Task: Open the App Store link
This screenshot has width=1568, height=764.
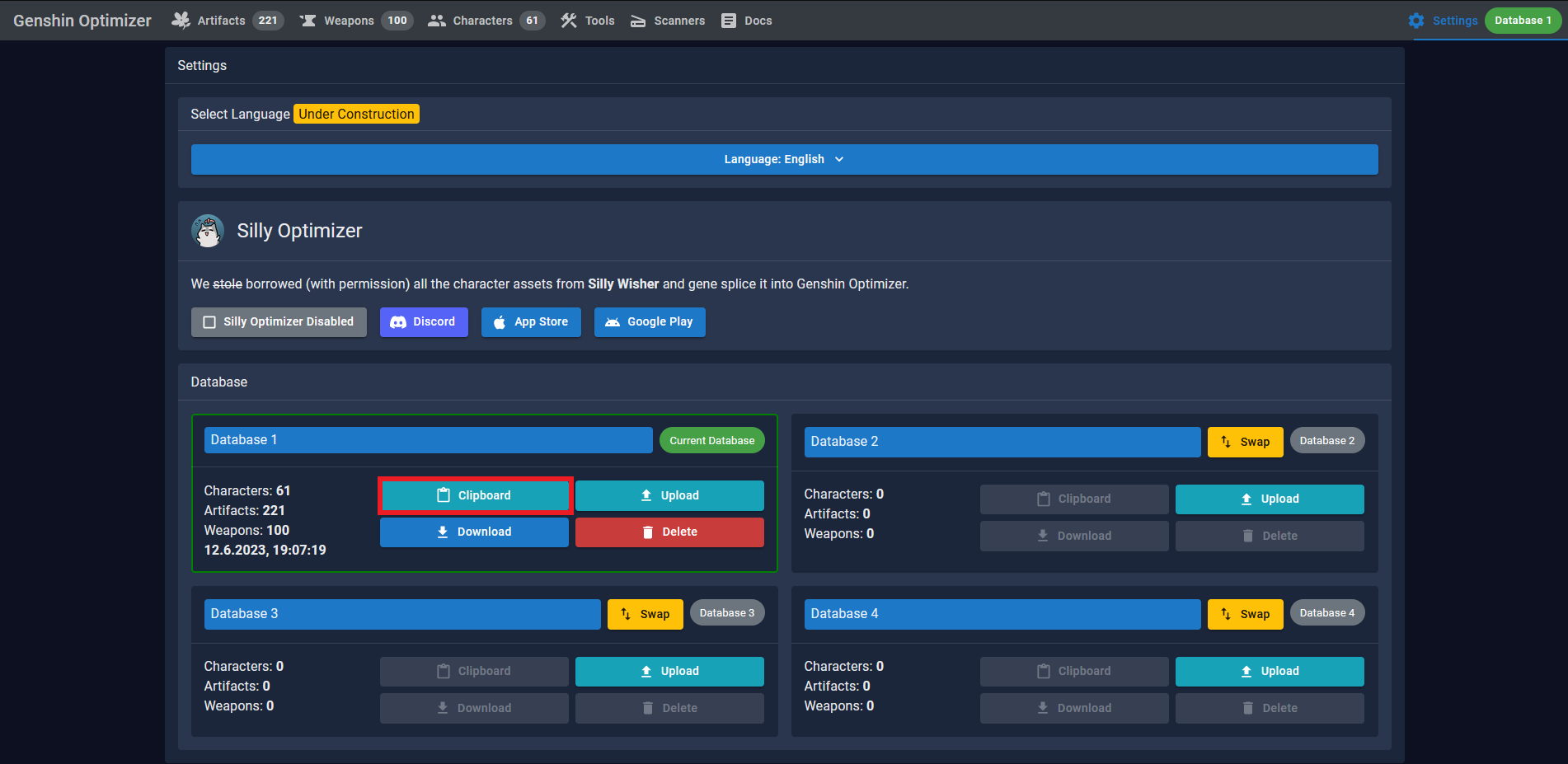Action: [x=531, y=322]
